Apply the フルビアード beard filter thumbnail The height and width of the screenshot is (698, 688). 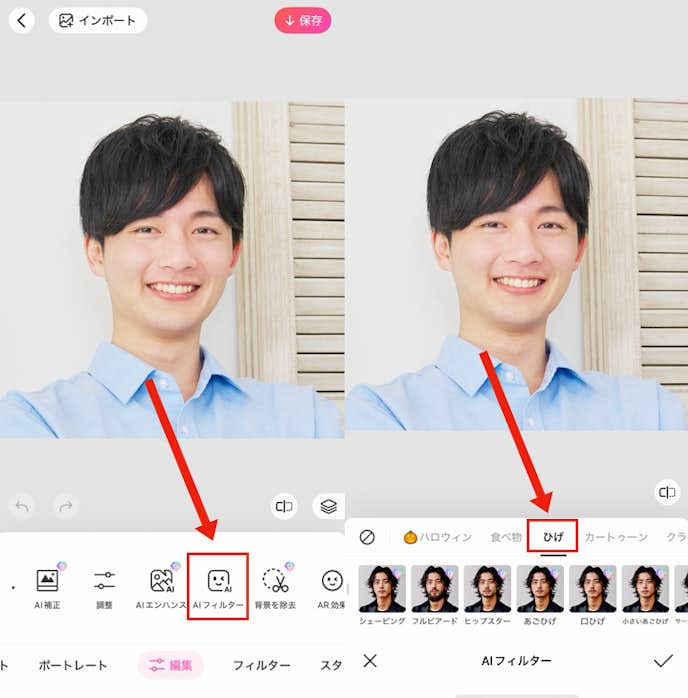click(x=435, y=589)
